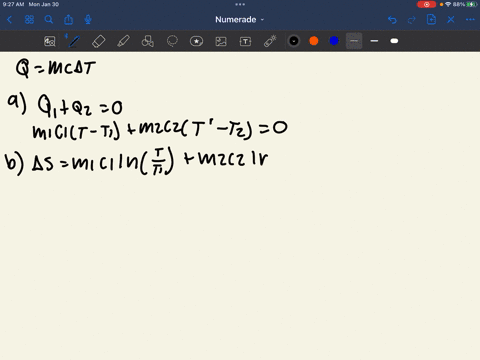Select the Lasso tool
480x360 pixels.
pyautogui.click(x=172, y=41)
